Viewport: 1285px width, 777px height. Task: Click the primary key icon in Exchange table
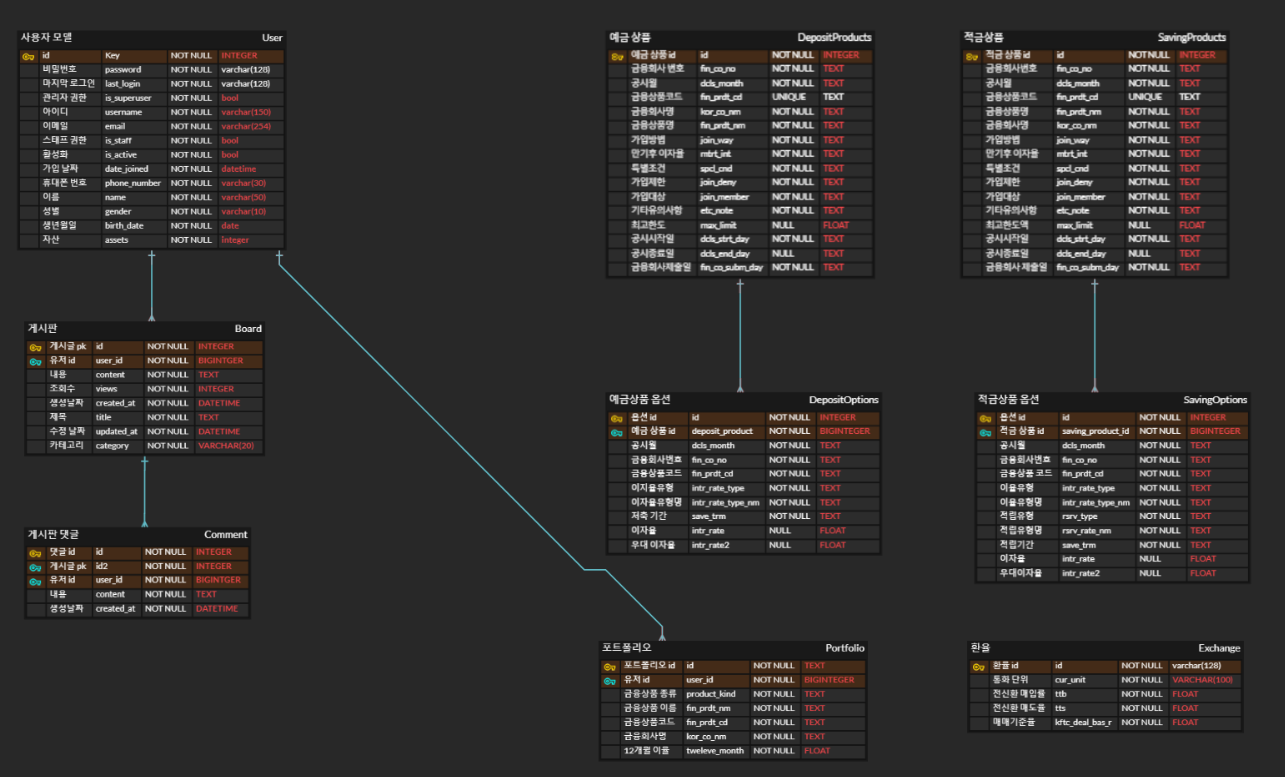[x=978, y=666]
